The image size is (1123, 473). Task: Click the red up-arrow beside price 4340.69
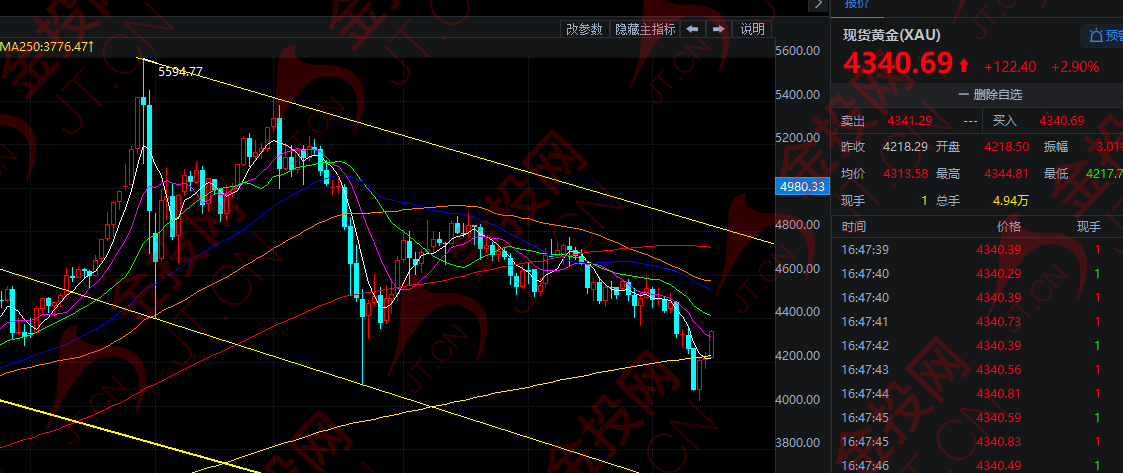click(x=963, y=66)
